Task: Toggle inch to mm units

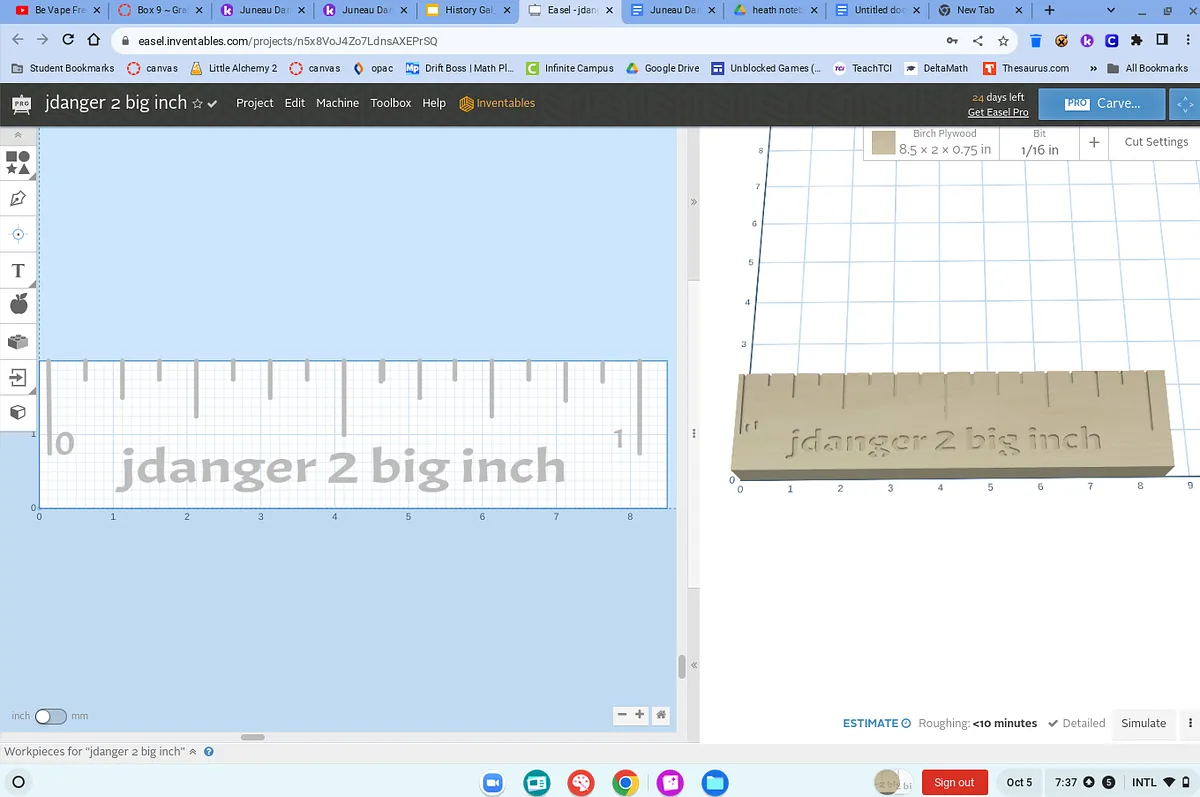Action: pyautogui.click(x=50, y=716)
